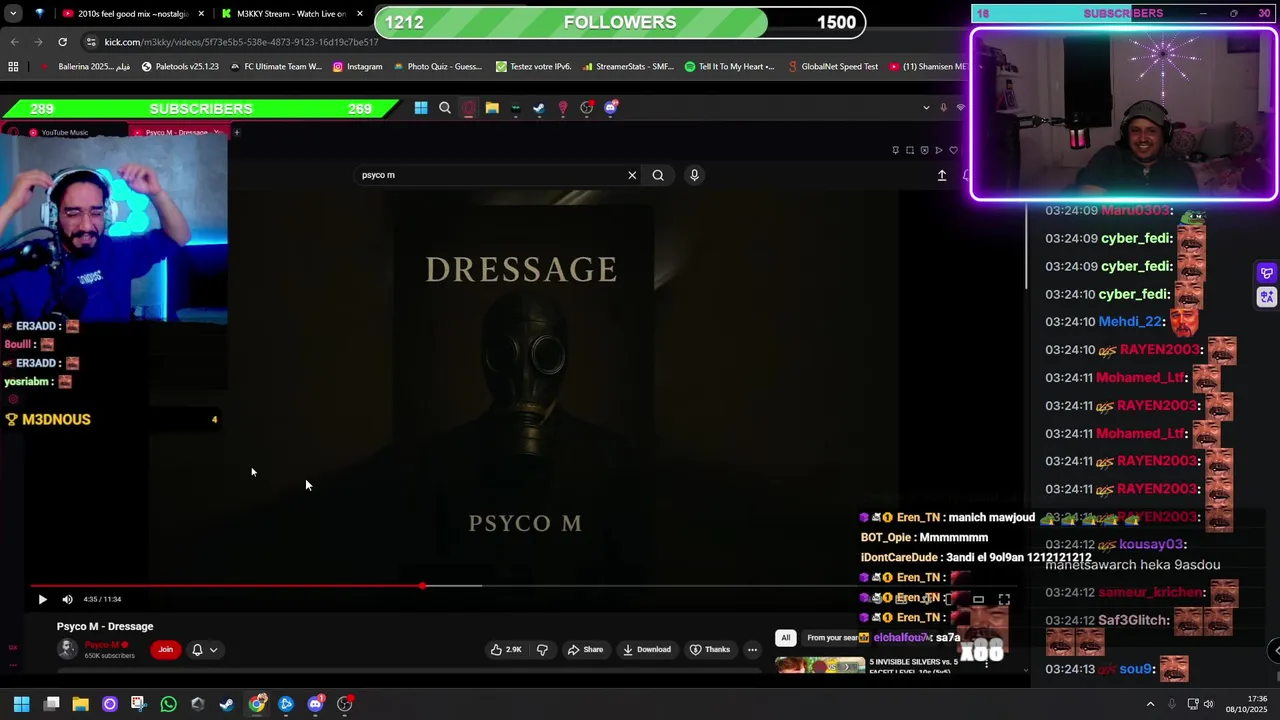
Task: Open File Explorer on the taskbar
Action: (80, 704)
